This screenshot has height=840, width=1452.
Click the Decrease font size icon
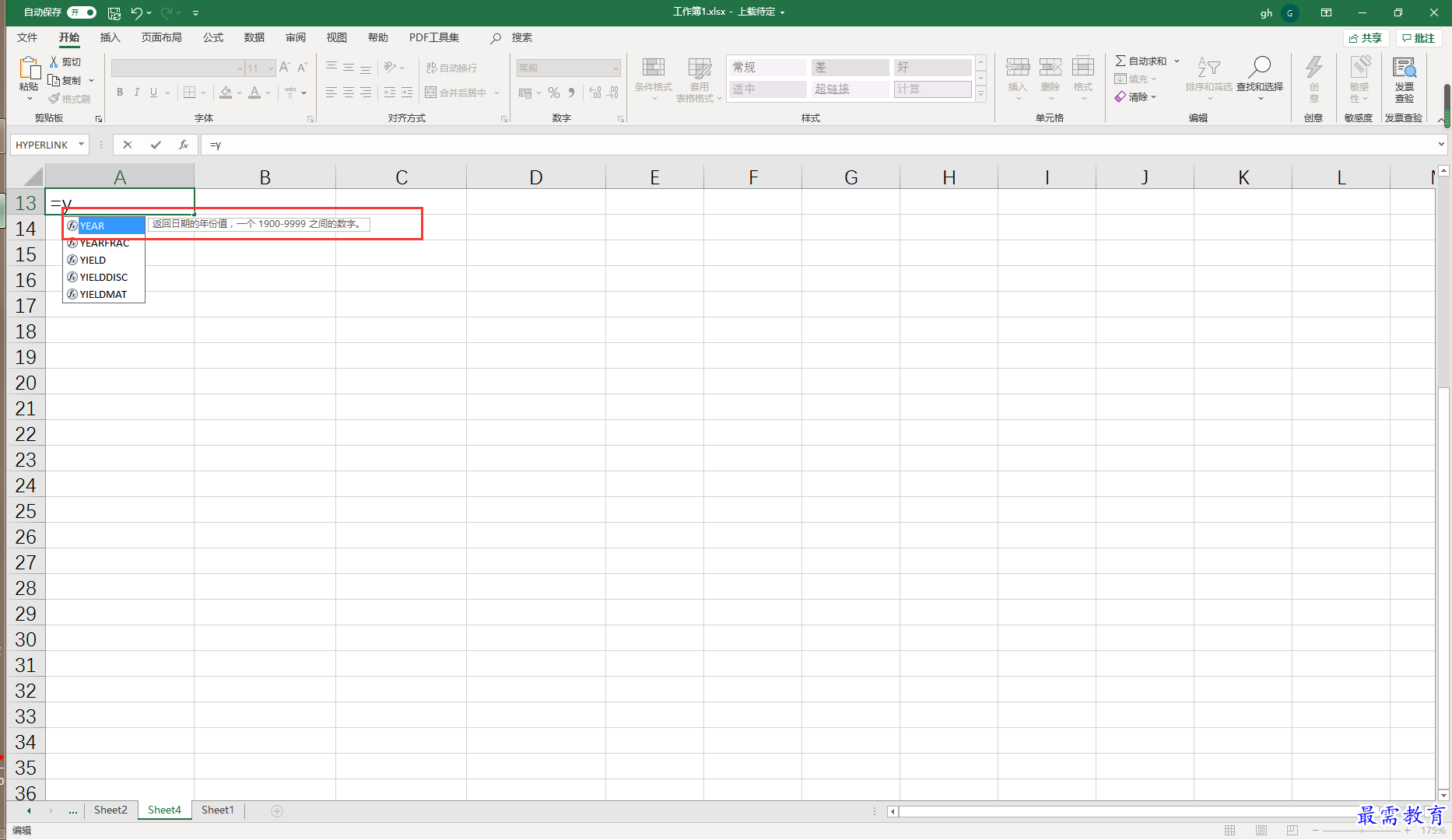(303, 68)
